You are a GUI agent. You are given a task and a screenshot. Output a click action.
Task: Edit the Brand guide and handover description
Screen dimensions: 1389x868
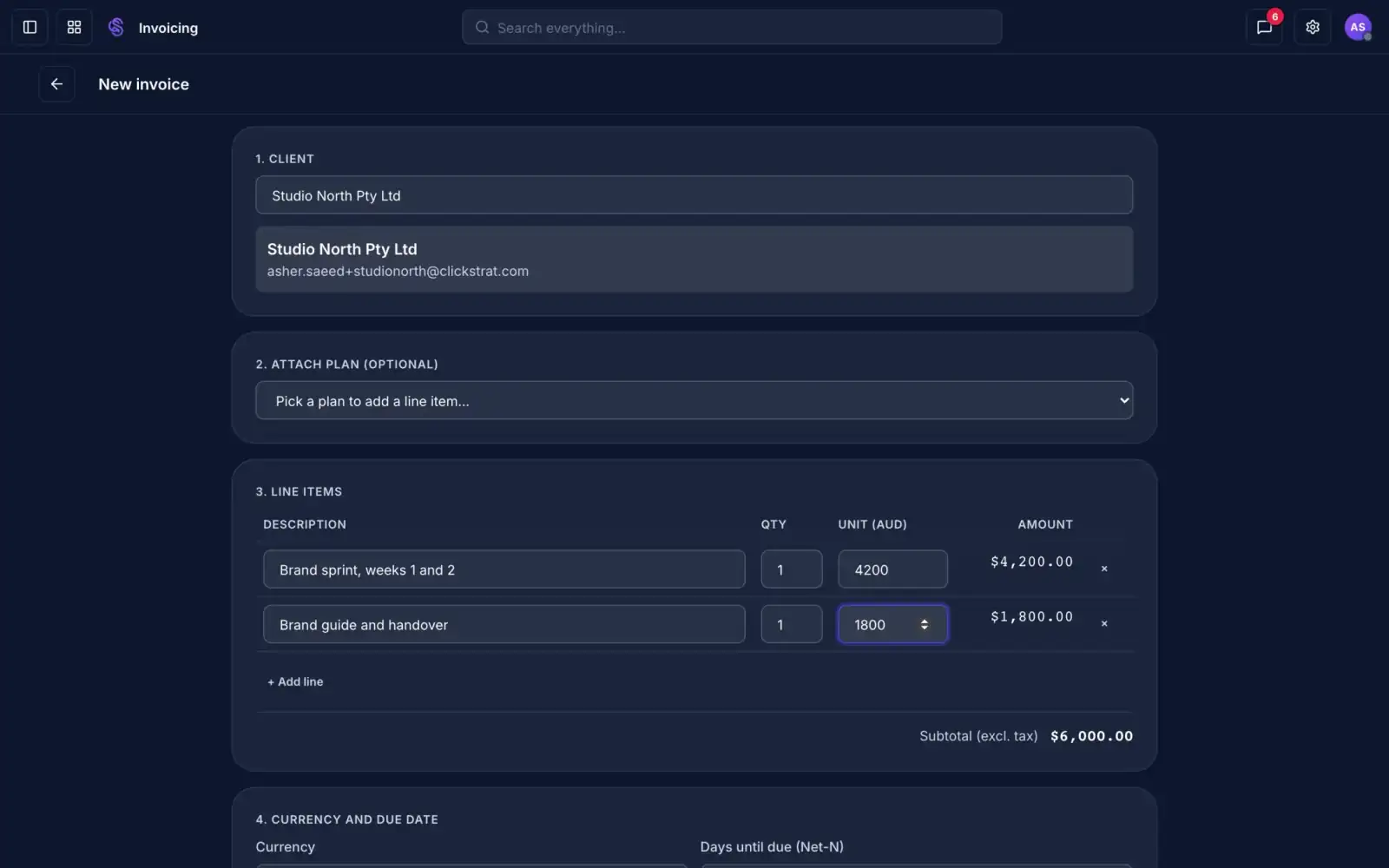pos(504,624)
